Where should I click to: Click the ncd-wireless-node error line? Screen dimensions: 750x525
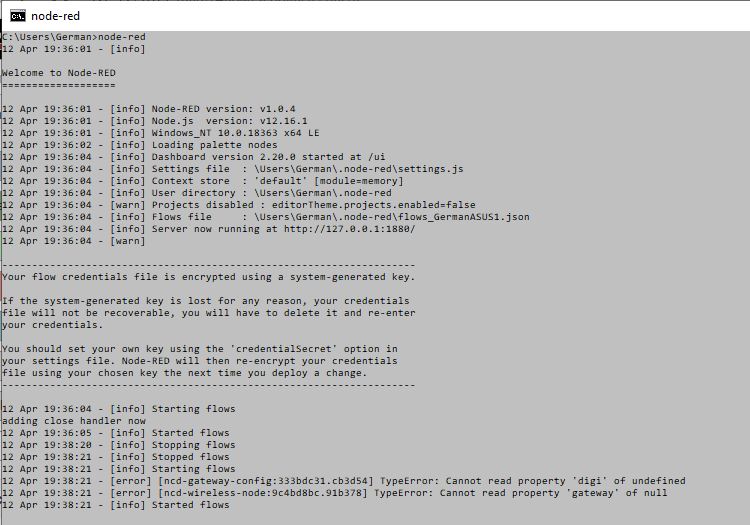(335, 493)
